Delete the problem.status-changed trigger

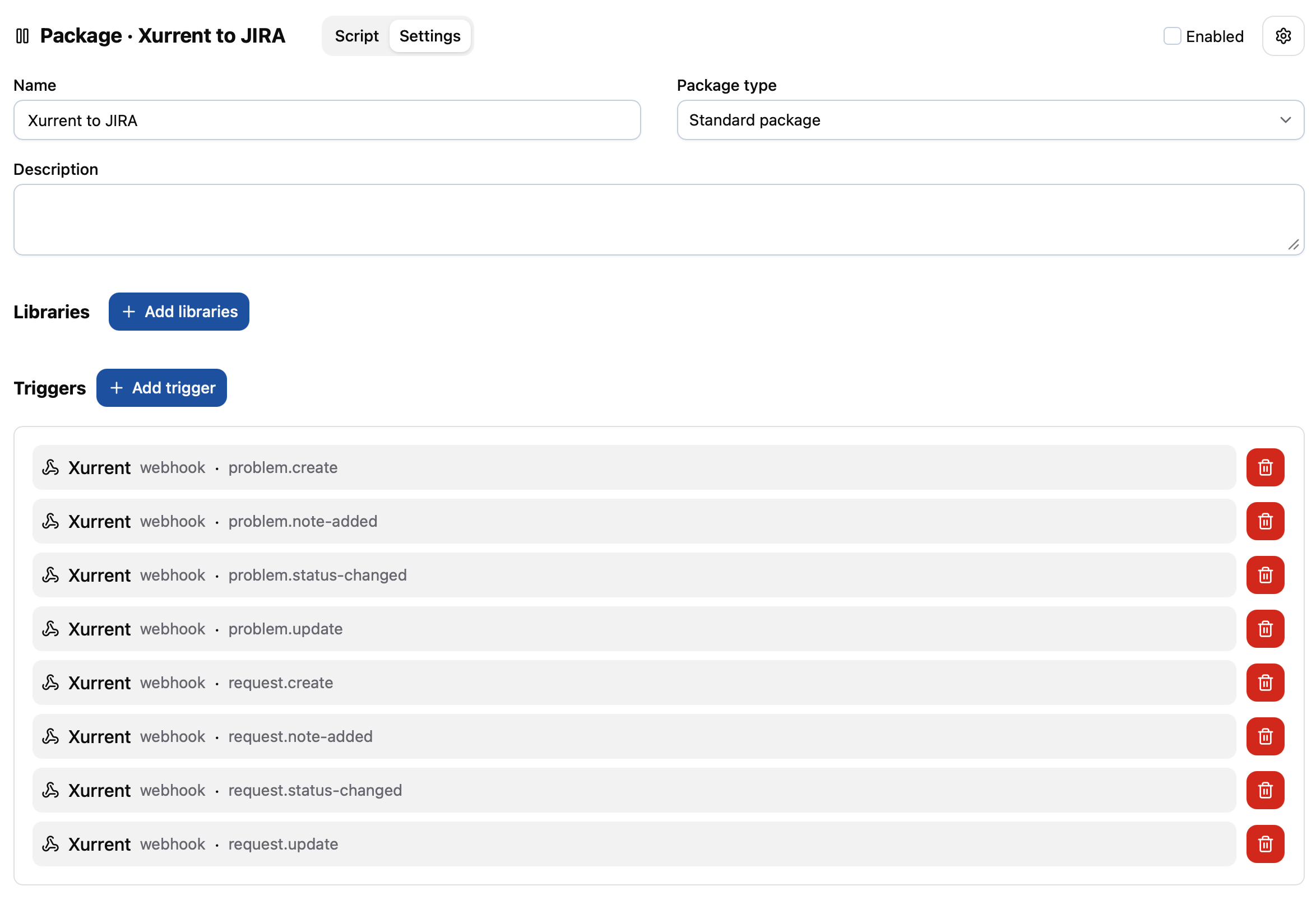1265,575
